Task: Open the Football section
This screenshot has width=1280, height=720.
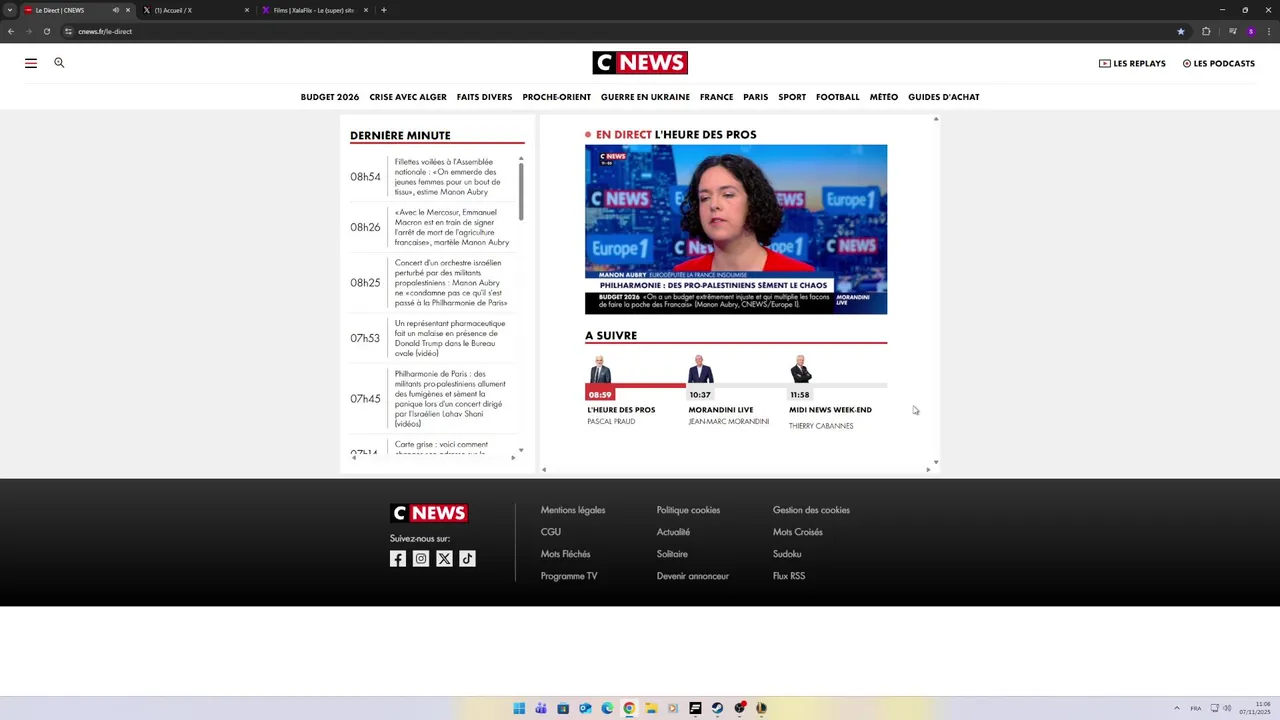Action: 837,97
